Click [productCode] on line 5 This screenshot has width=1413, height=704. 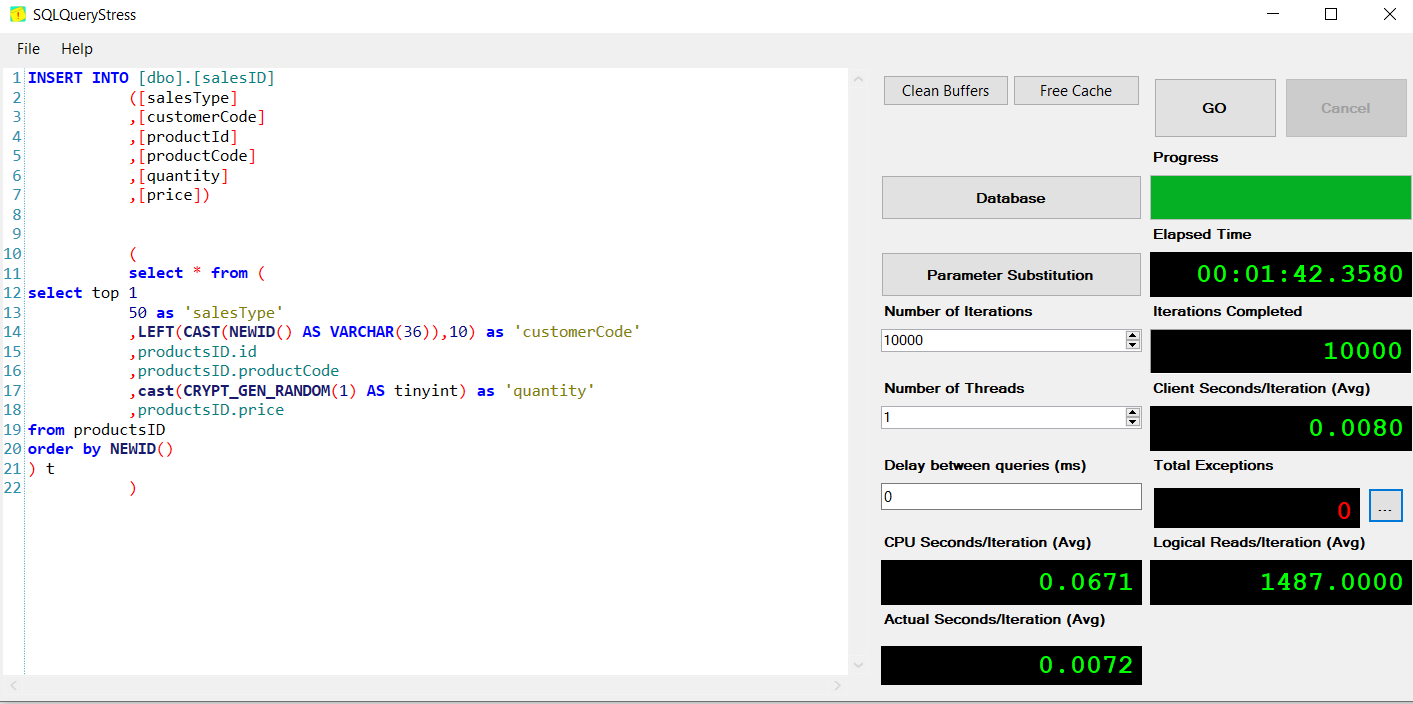click(197, 156)
